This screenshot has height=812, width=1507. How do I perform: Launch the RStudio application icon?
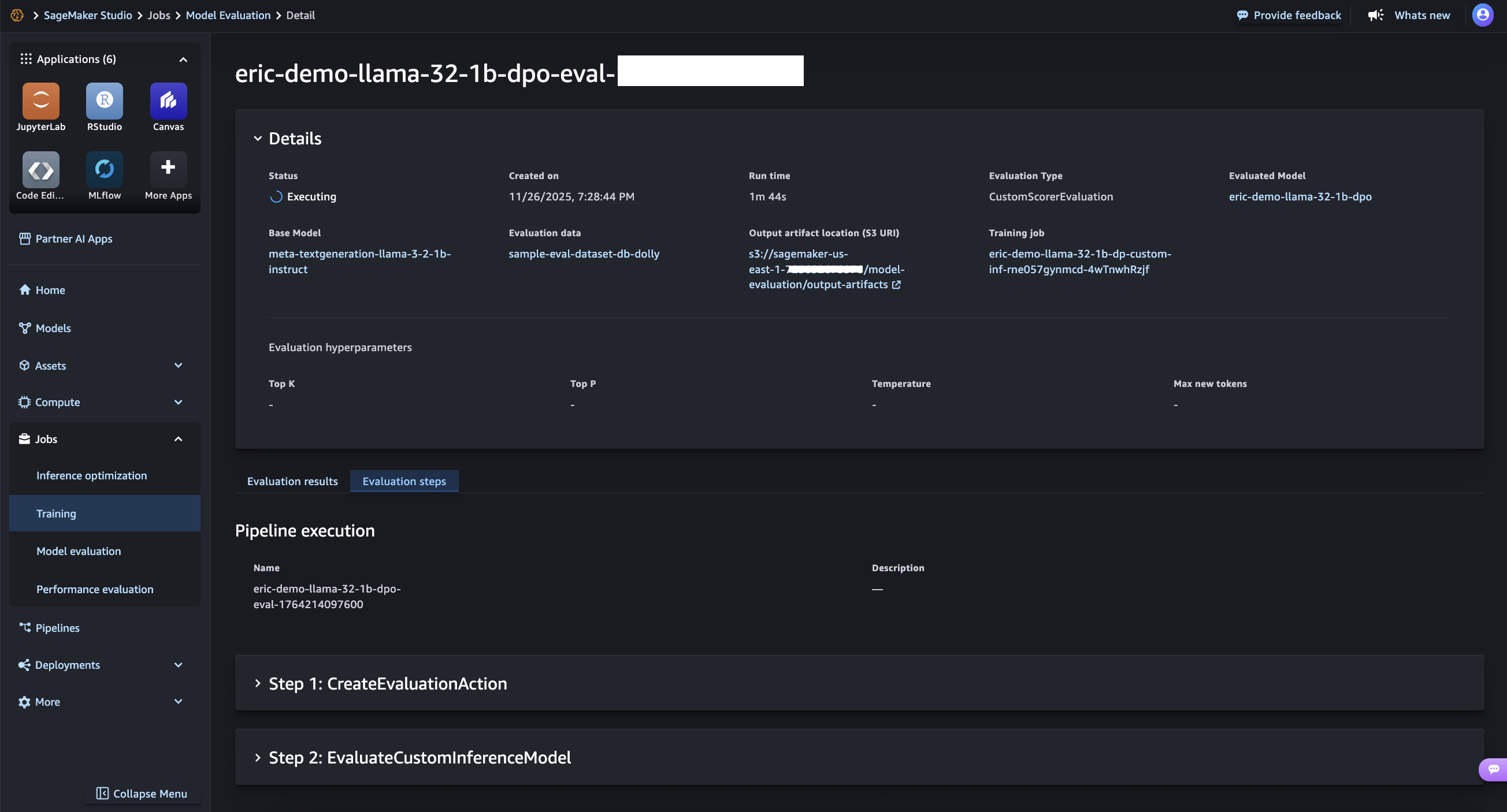coord(104,100)
